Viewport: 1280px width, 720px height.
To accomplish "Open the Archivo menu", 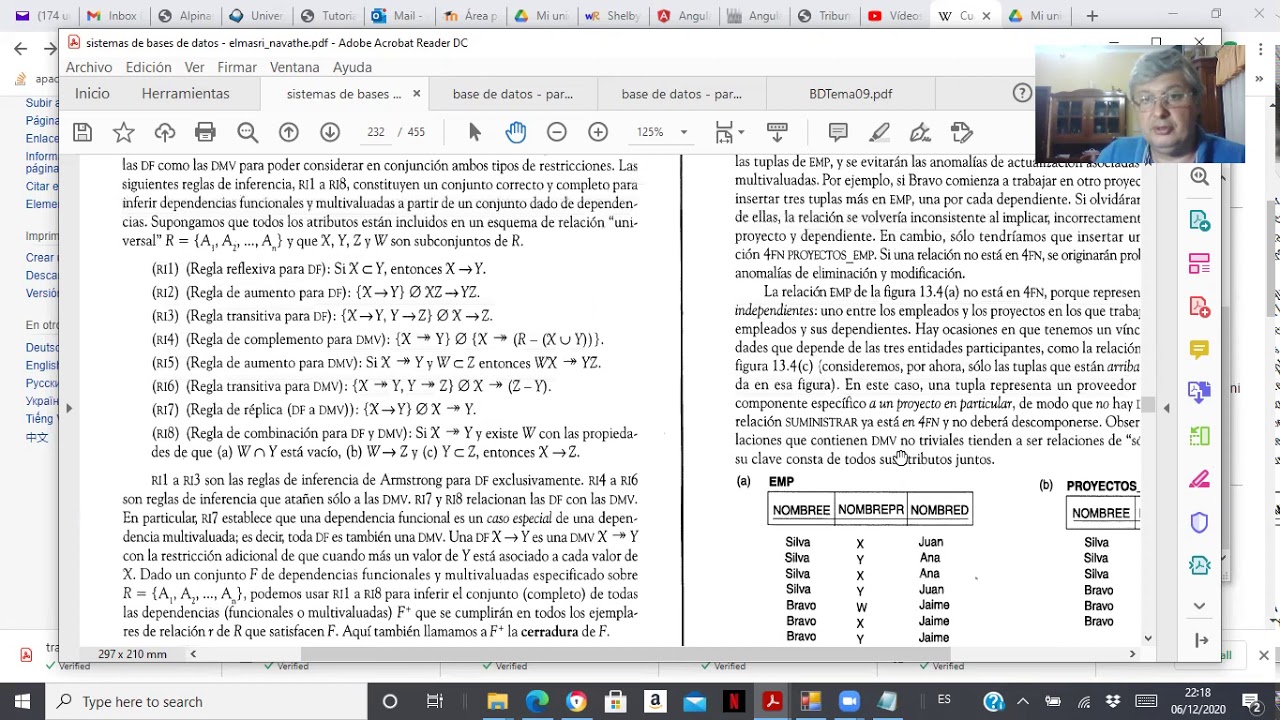I will 89,67.
